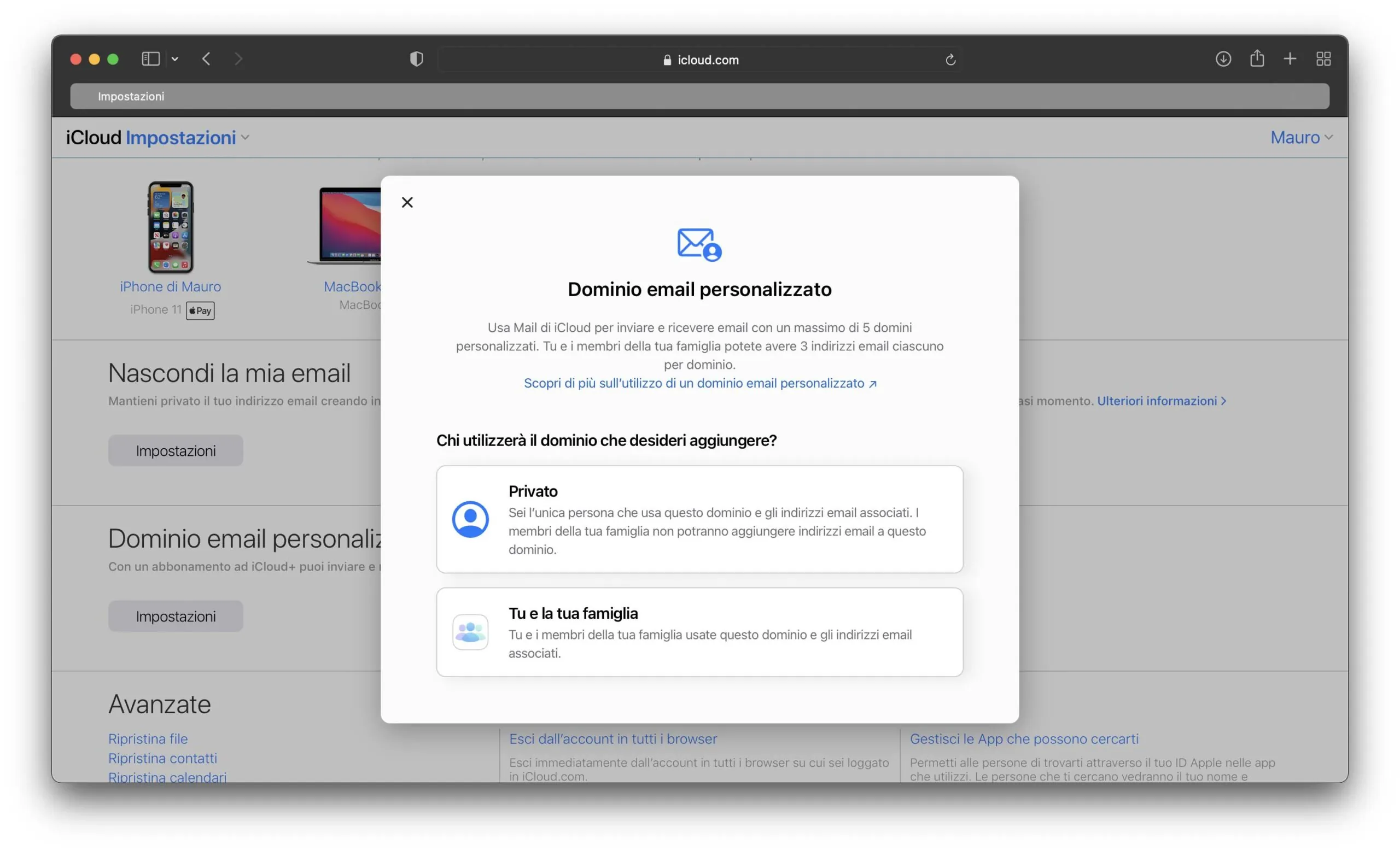1400x851 pixels.
Task: Toggle the Safari sidebar icon
Action: click(x=150, y=58)
